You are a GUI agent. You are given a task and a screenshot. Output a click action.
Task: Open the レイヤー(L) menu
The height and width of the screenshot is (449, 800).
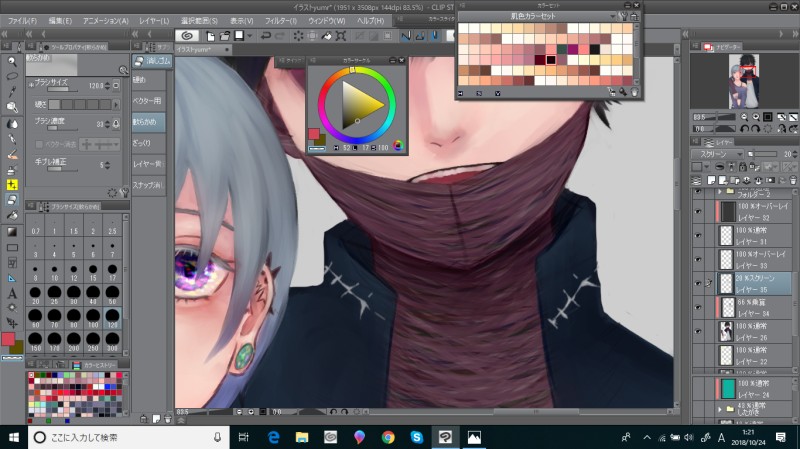click(154, 21)
